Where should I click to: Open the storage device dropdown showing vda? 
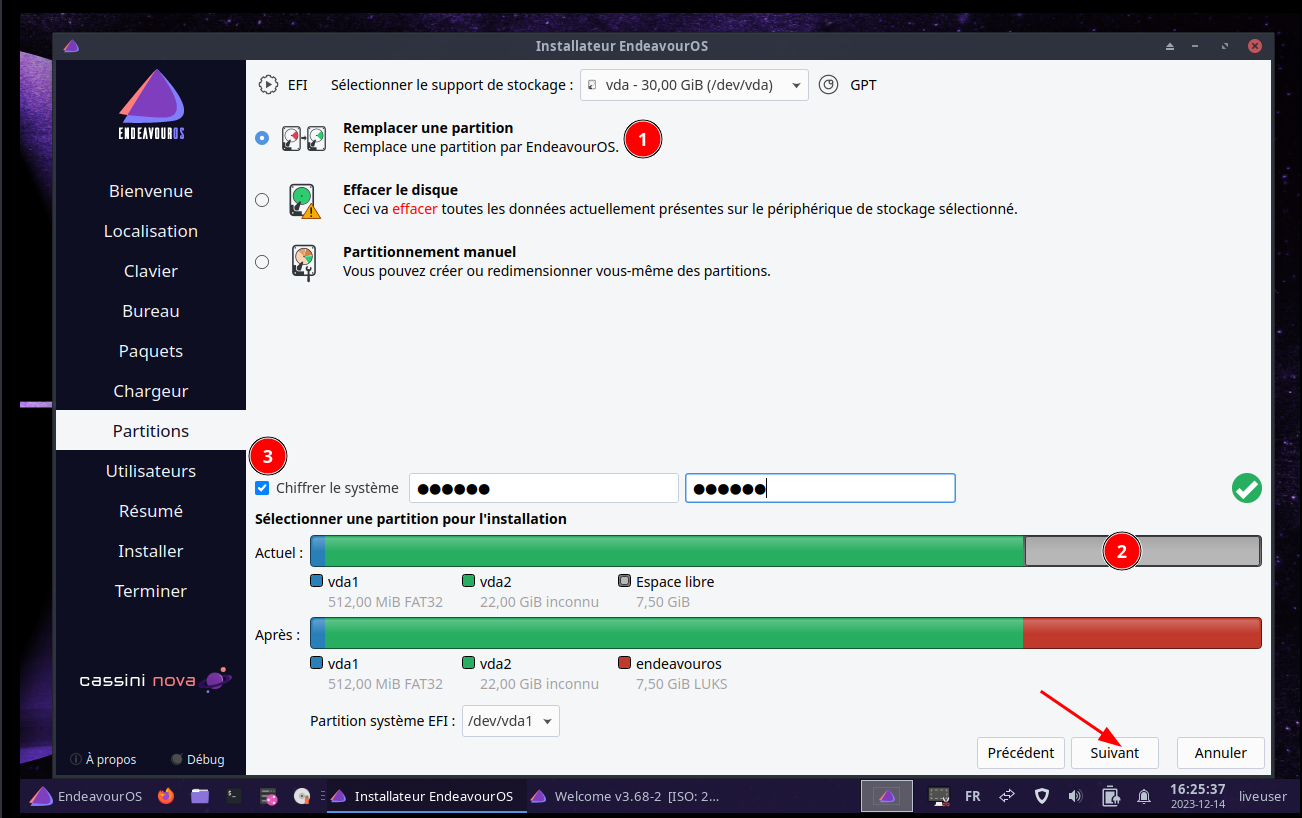click(694, 85)
